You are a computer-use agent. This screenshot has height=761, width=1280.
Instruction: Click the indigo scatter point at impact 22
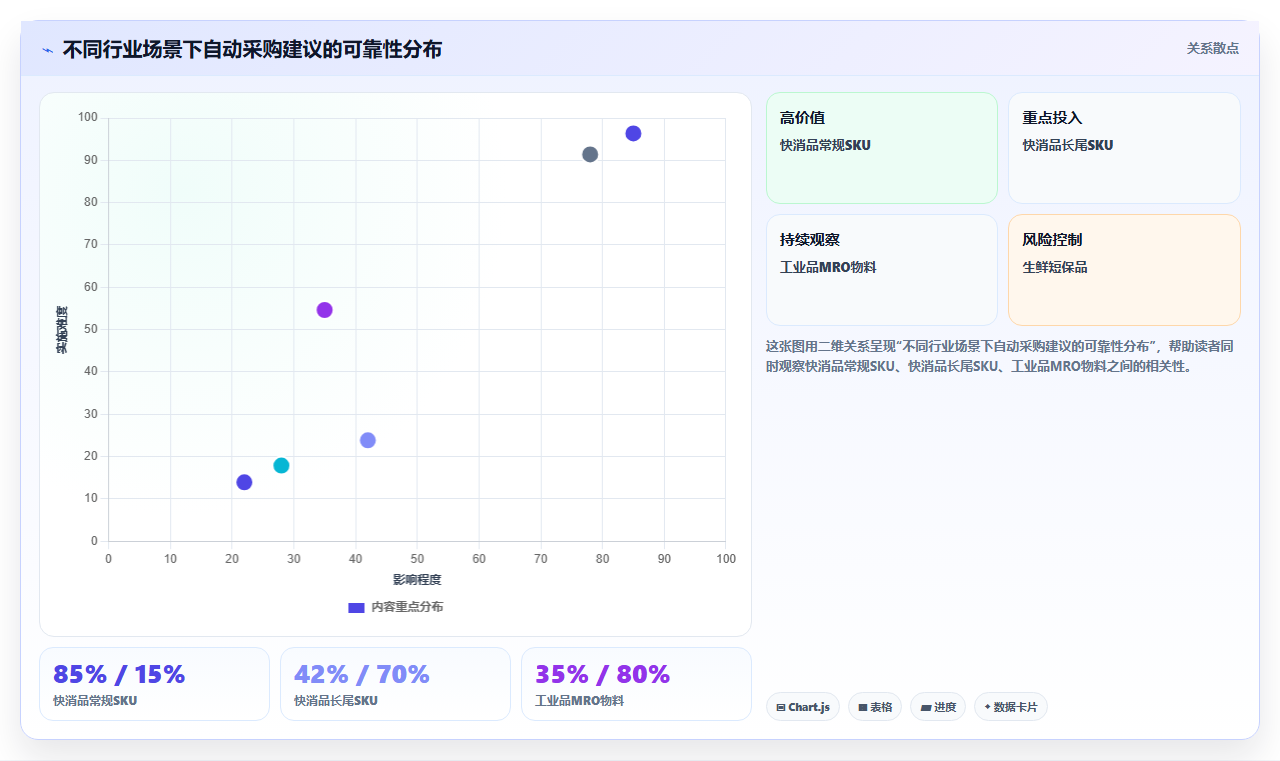[x=244, y=483]
